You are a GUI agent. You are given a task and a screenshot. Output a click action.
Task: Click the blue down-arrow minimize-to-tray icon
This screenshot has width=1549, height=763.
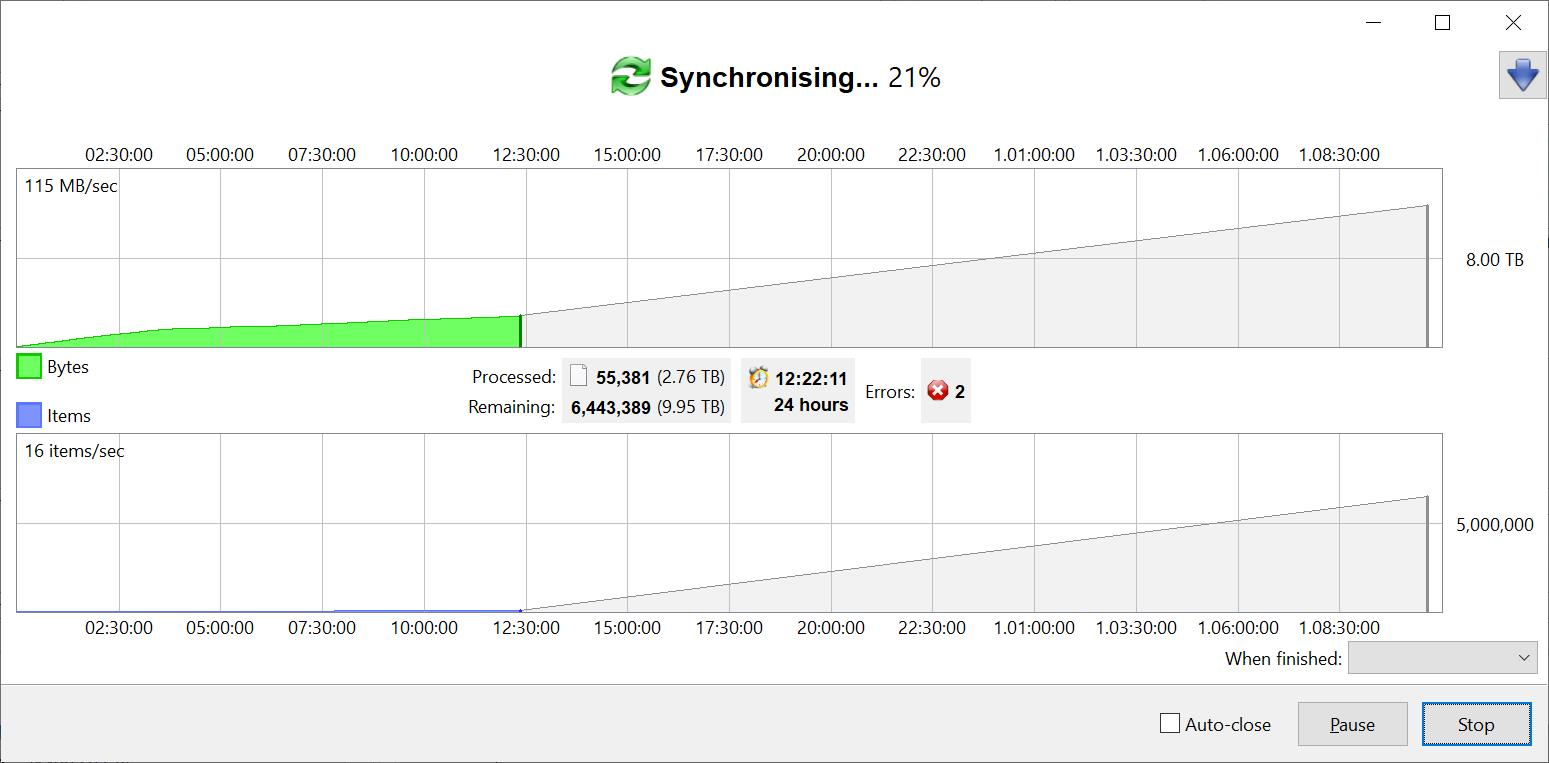1522,74
